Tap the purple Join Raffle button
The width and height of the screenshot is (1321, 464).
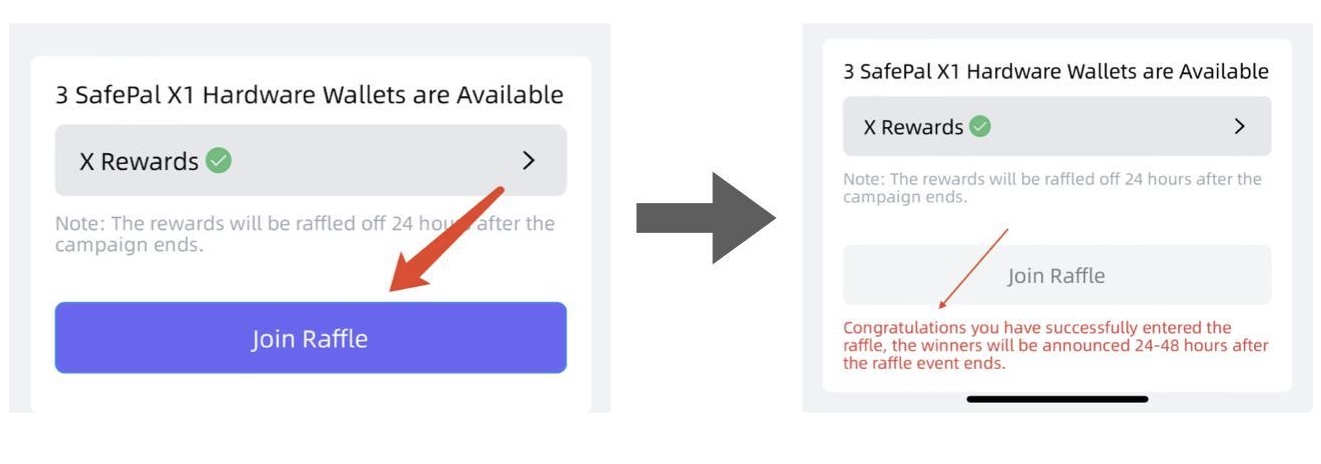point(310,338)
